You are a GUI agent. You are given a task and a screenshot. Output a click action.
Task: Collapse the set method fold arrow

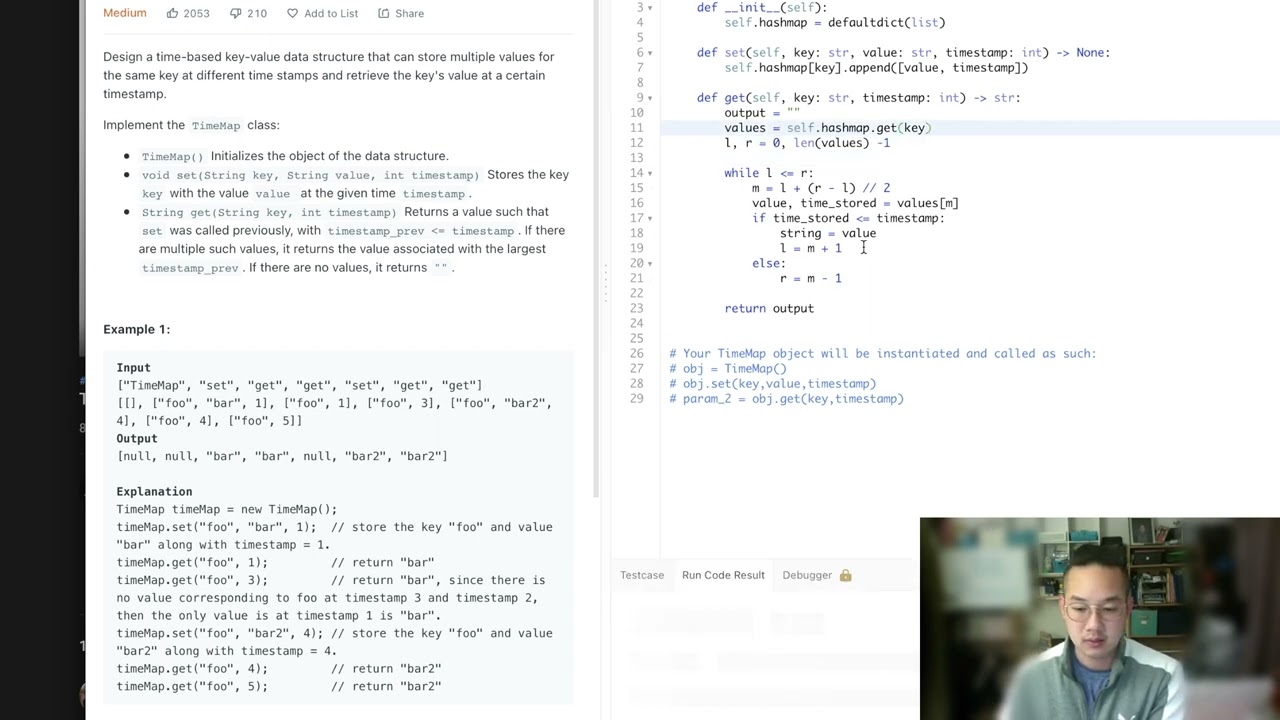(x=650, y=53)
